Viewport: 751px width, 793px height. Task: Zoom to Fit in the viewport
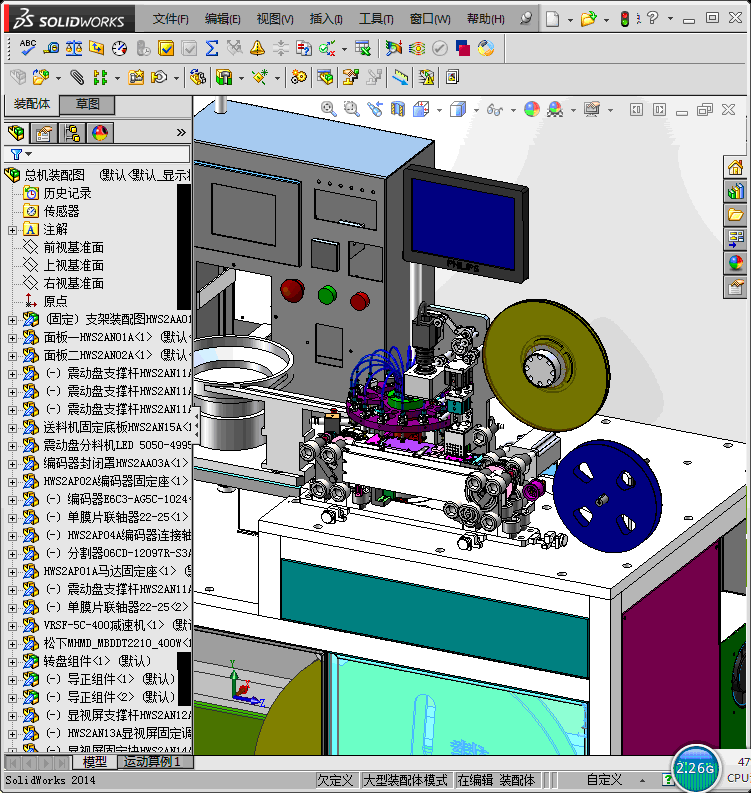pyautogui.click(x=329, y=109)
